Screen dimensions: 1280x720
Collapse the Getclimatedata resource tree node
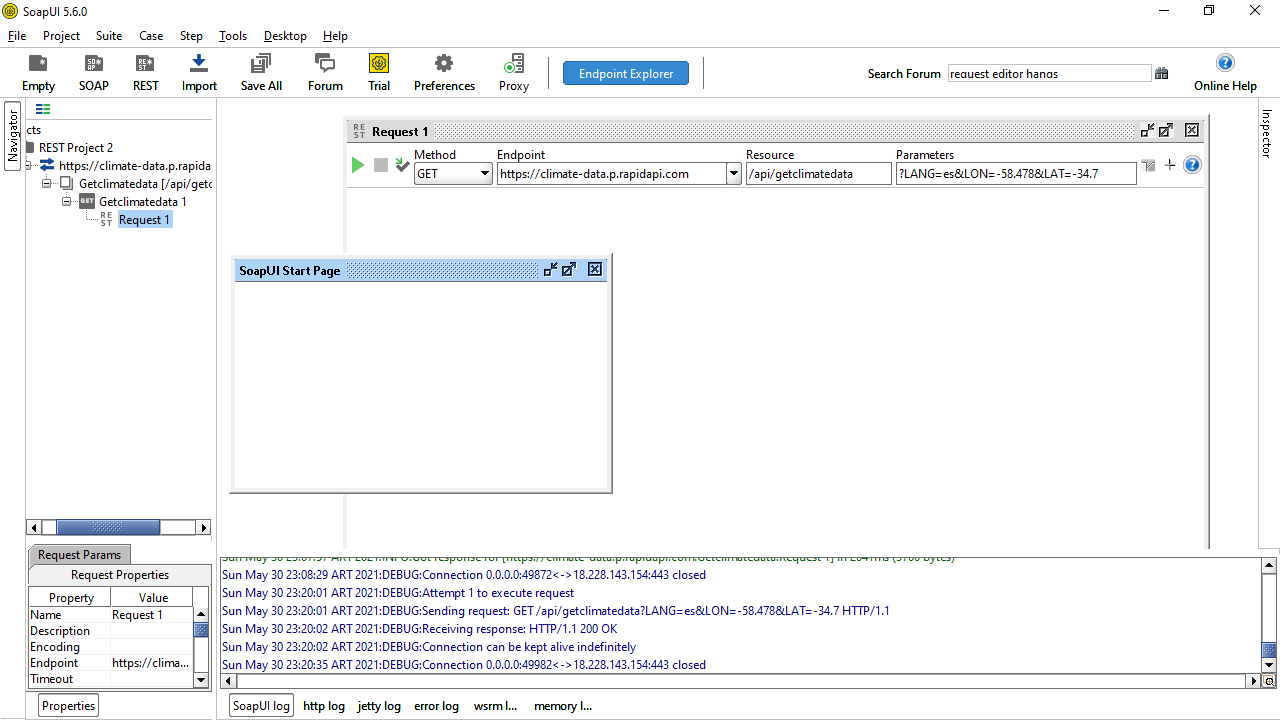click(x=47, y=184)
